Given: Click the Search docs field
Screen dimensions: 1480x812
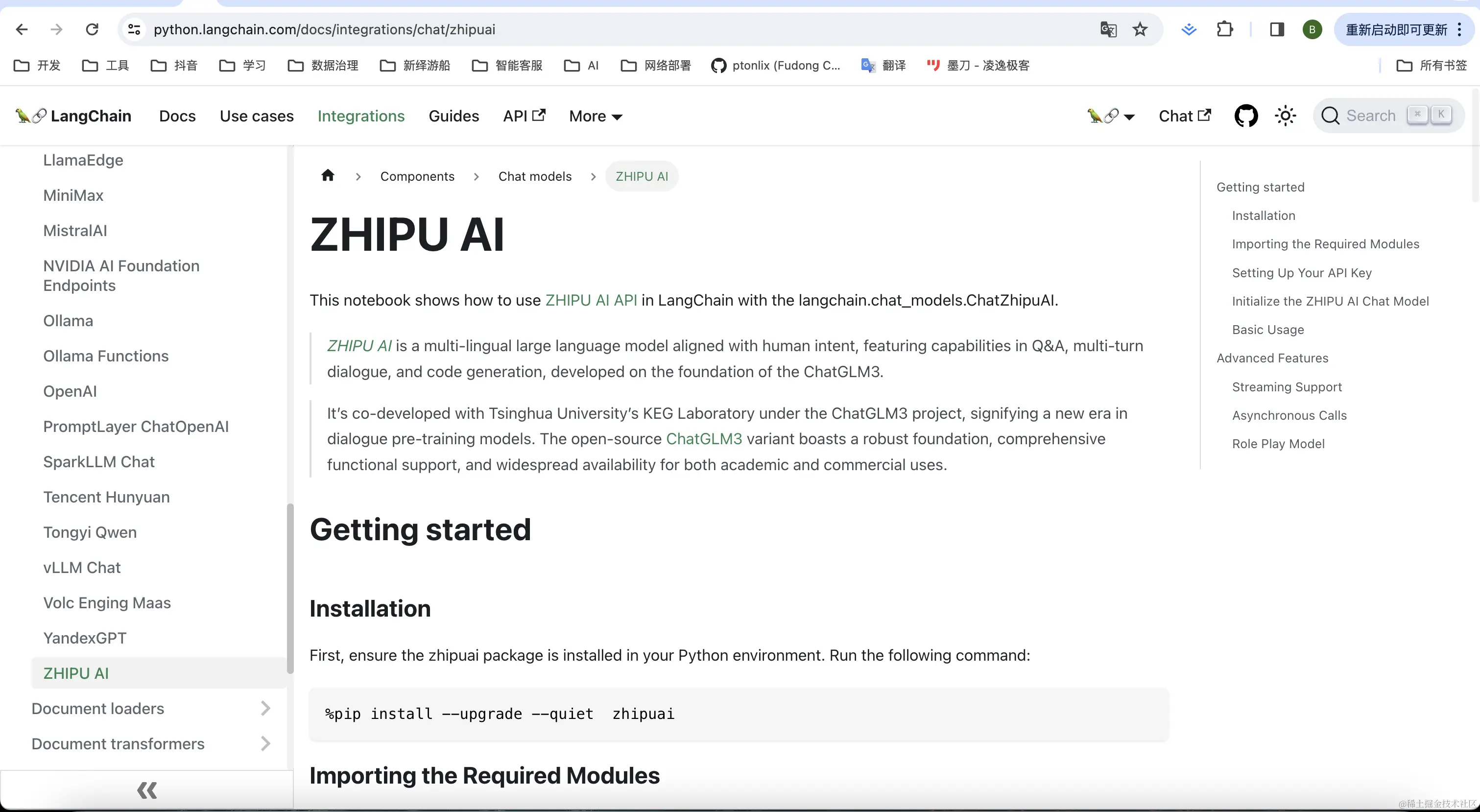Looking at the screenshot, I should [x=1388, y=116].
